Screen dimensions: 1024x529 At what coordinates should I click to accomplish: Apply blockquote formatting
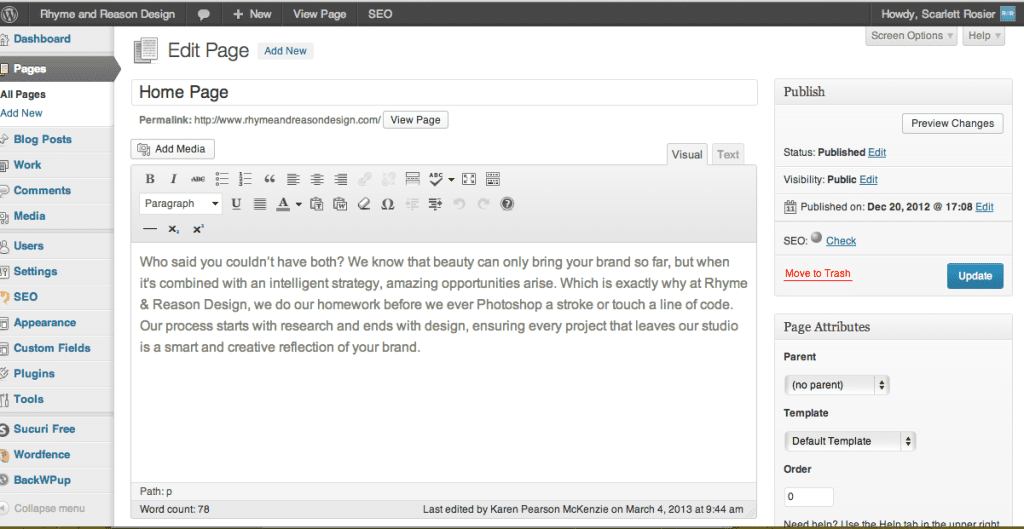[269, 179]
